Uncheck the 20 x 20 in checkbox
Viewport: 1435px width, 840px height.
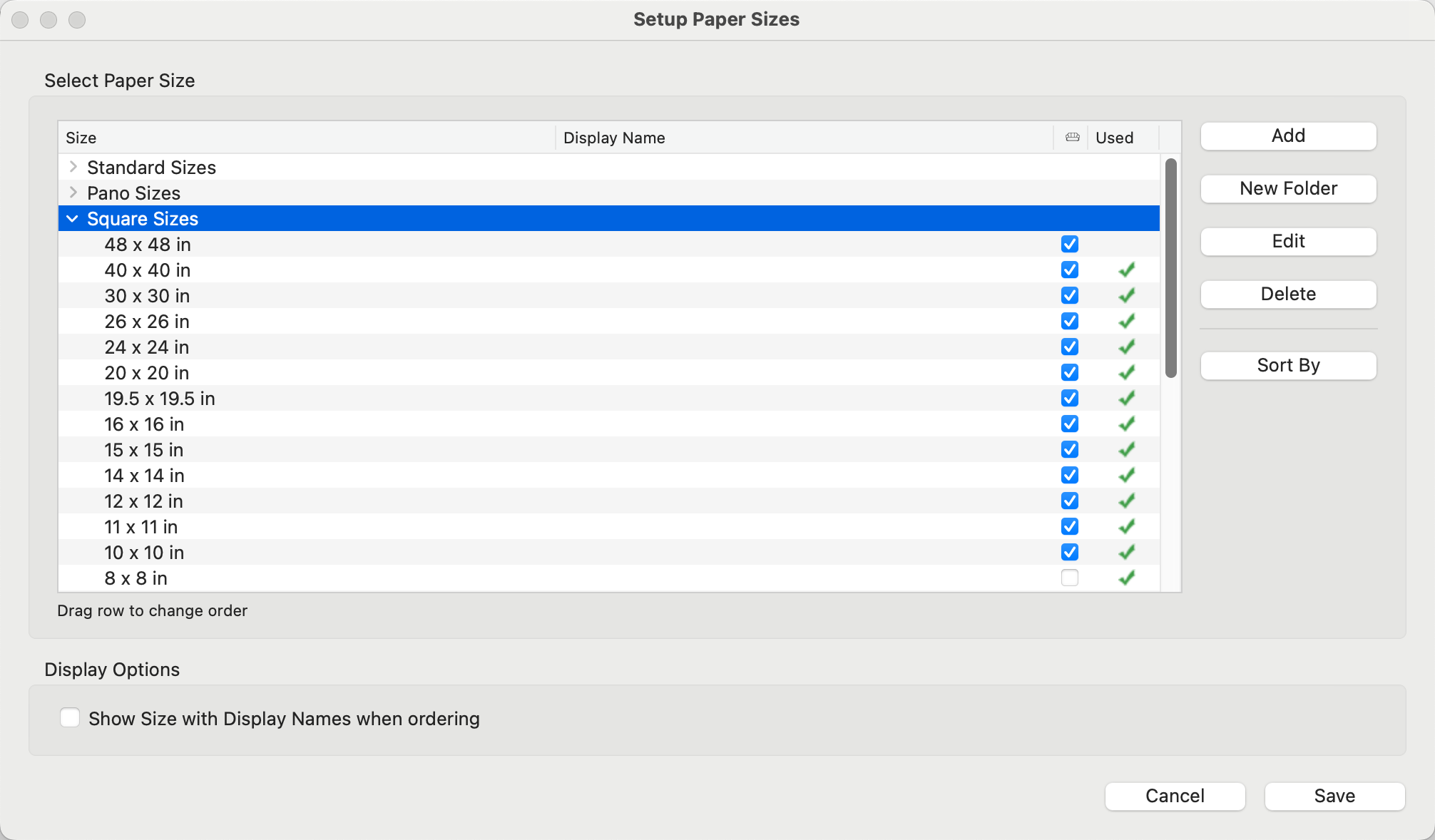point(1069,373)
